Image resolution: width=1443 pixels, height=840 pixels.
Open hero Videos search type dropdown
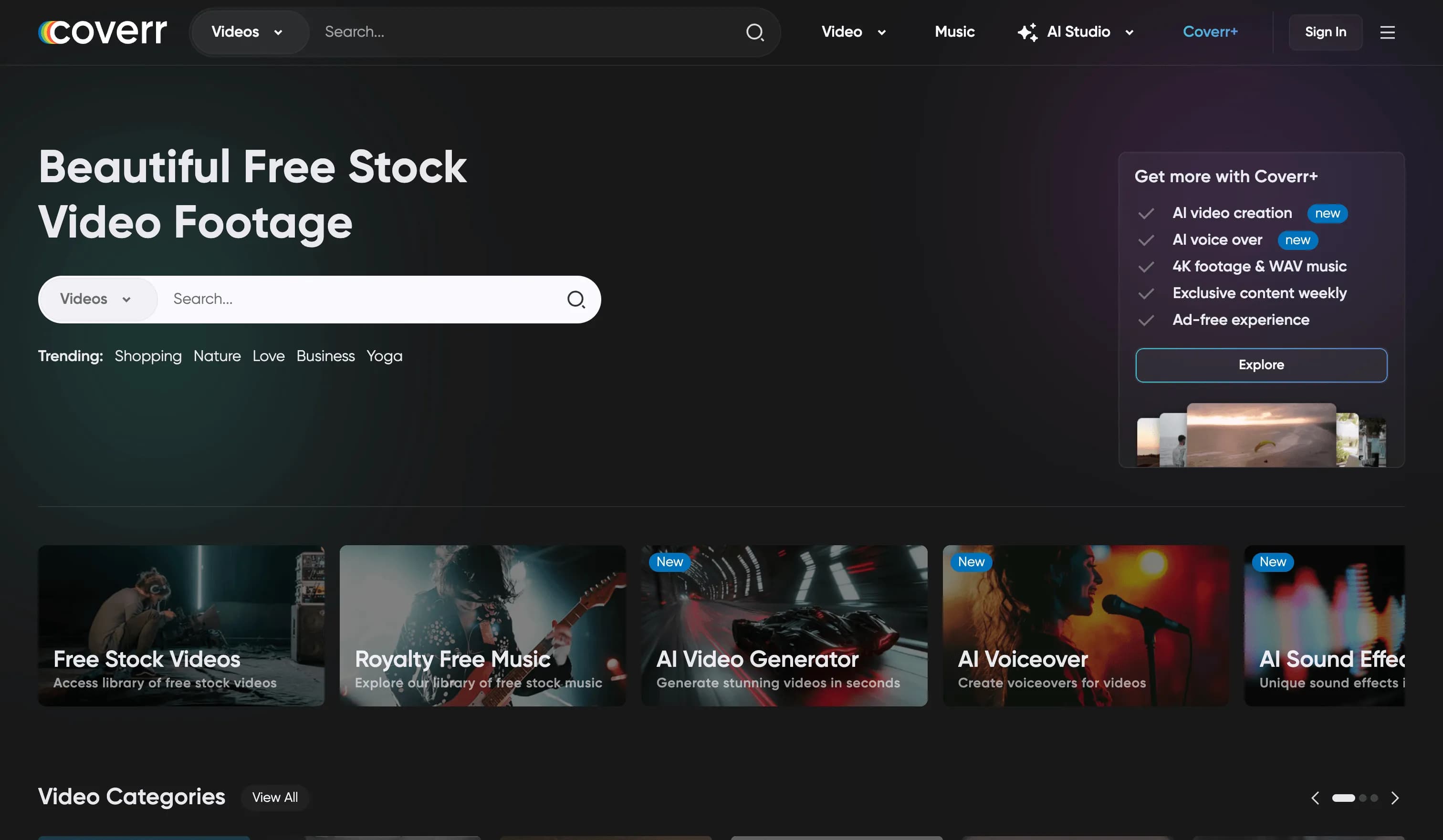click(x=98, y=299)
